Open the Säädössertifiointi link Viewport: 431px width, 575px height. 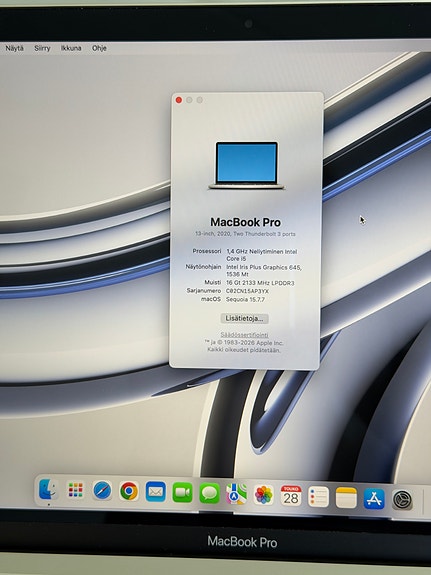click(x=244, y=335)
